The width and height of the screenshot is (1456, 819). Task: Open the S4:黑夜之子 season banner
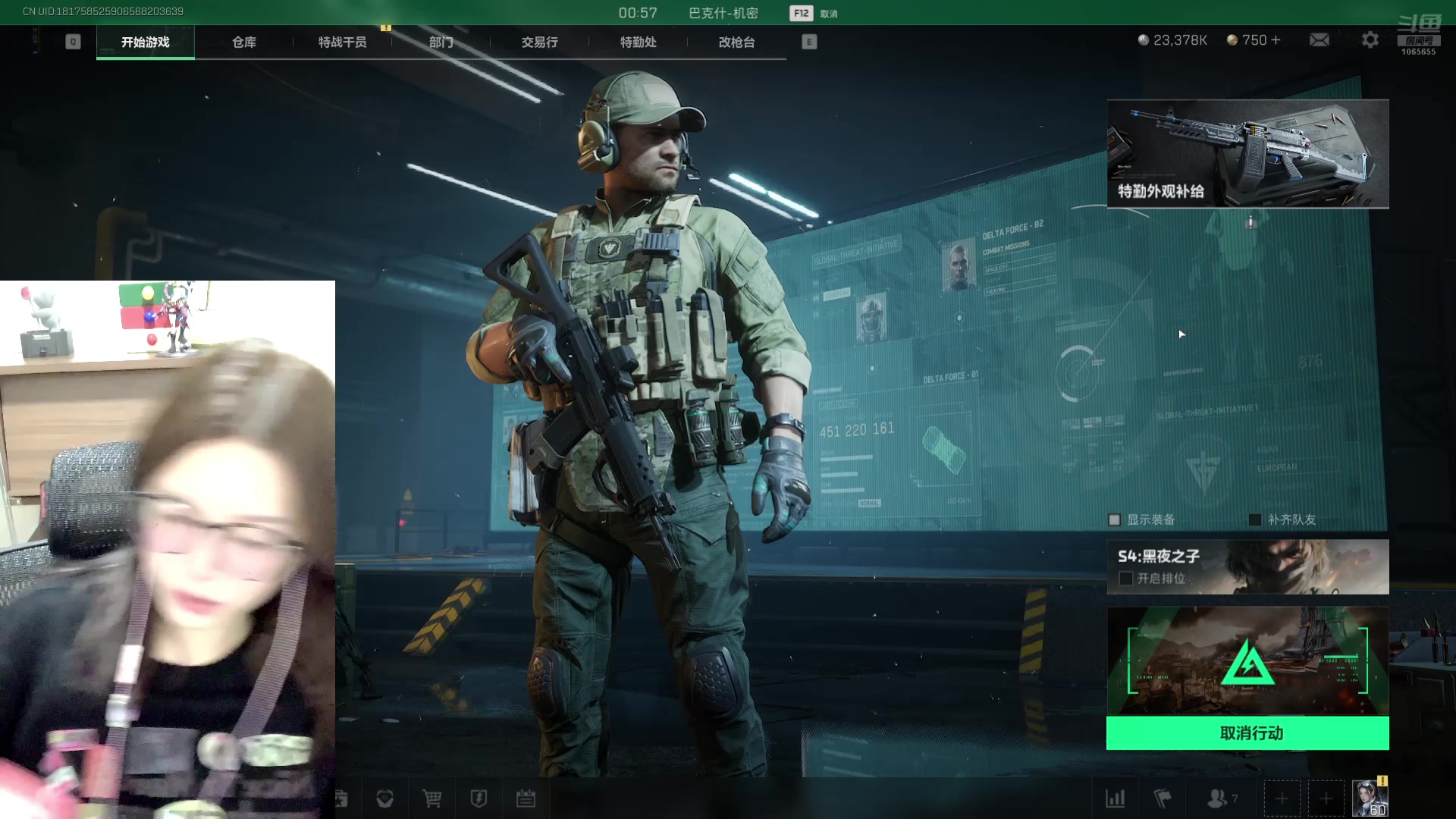point(1247,566)
